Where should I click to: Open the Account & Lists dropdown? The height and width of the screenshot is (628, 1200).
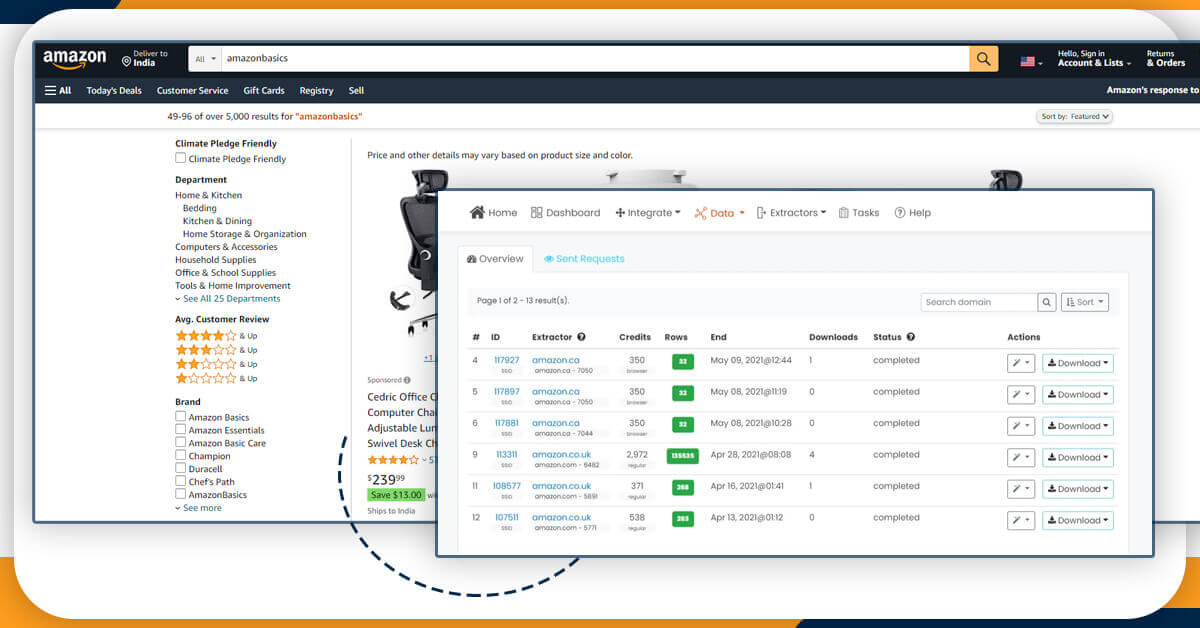[1094, 59]
